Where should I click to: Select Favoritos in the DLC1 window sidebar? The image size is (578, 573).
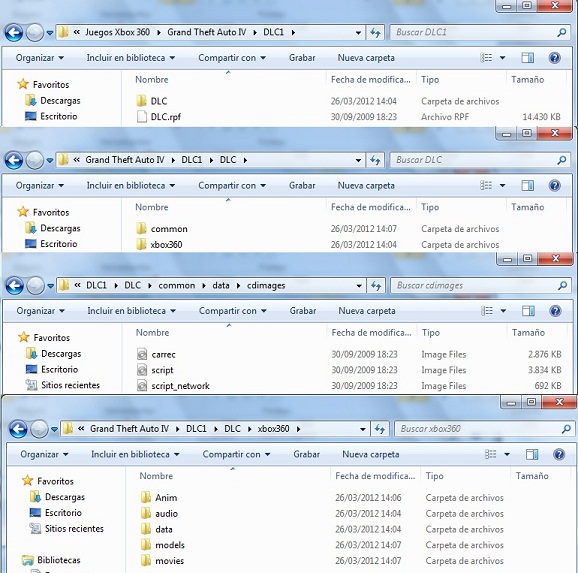tap(43, 84)
